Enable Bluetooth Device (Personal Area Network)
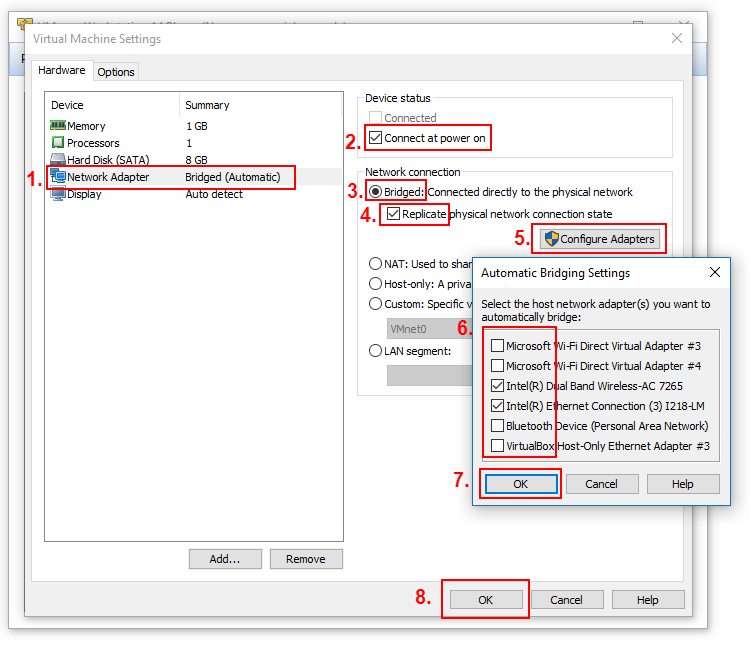 pyautogui.click(x=497, y=426)
